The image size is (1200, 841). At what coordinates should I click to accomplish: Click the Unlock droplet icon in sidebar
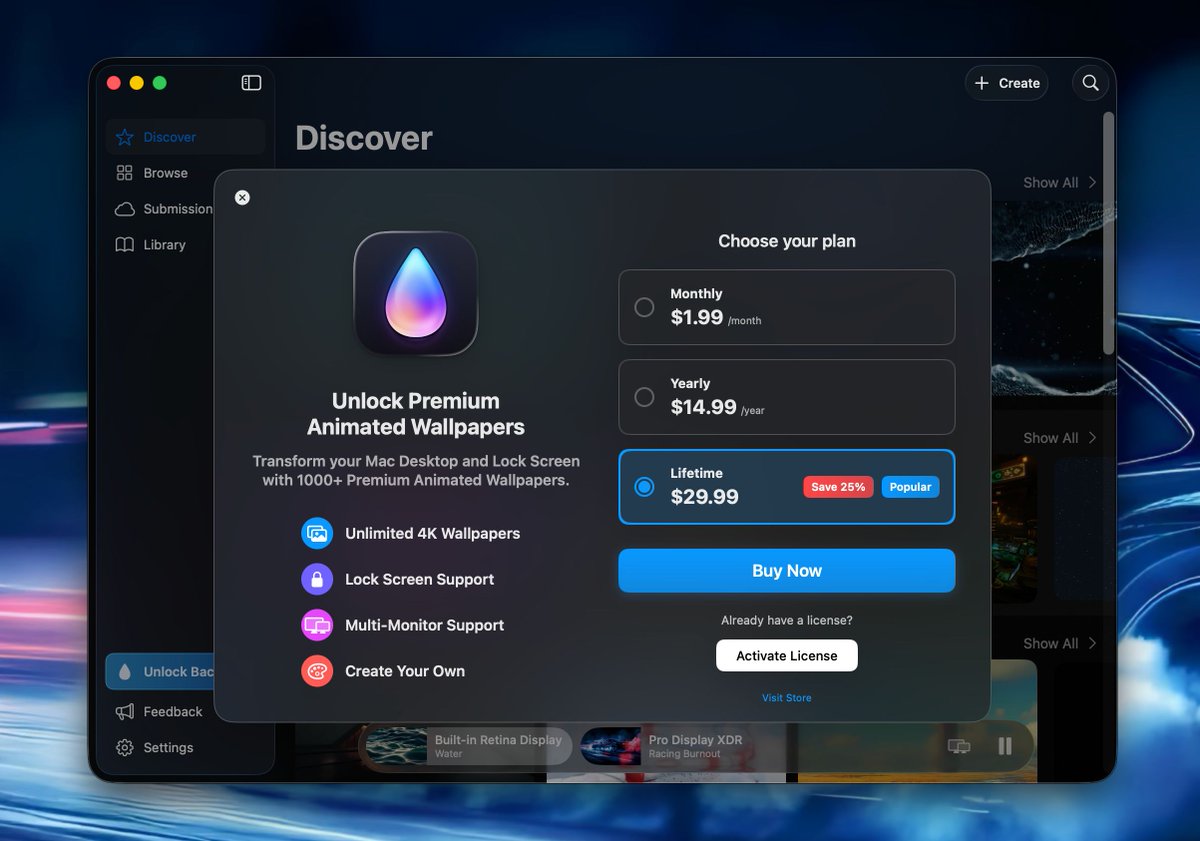point(124,672)
